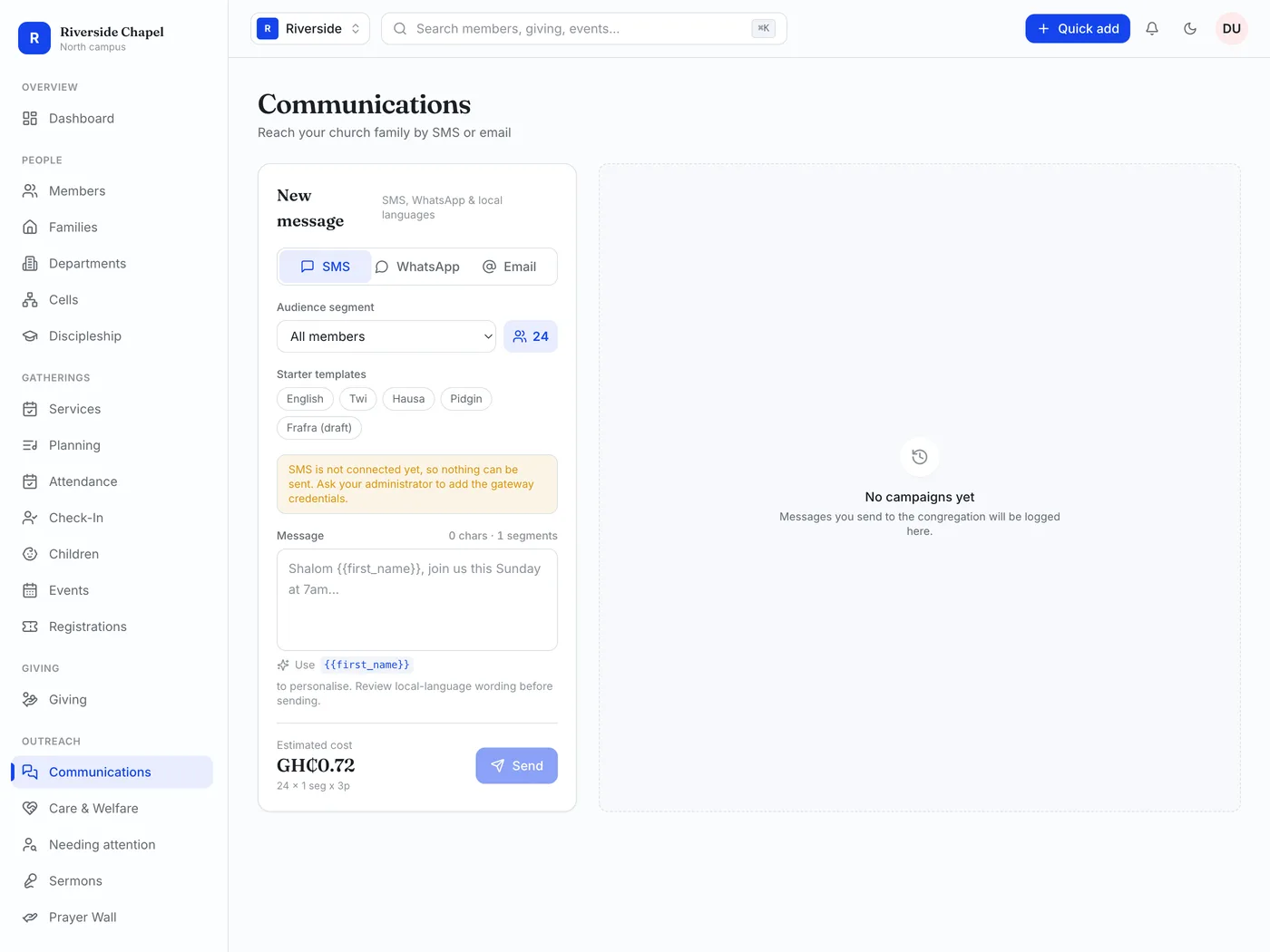Click the "No campaigns yet" text
Screen dimensions: 1270x952
click(920, 497)
